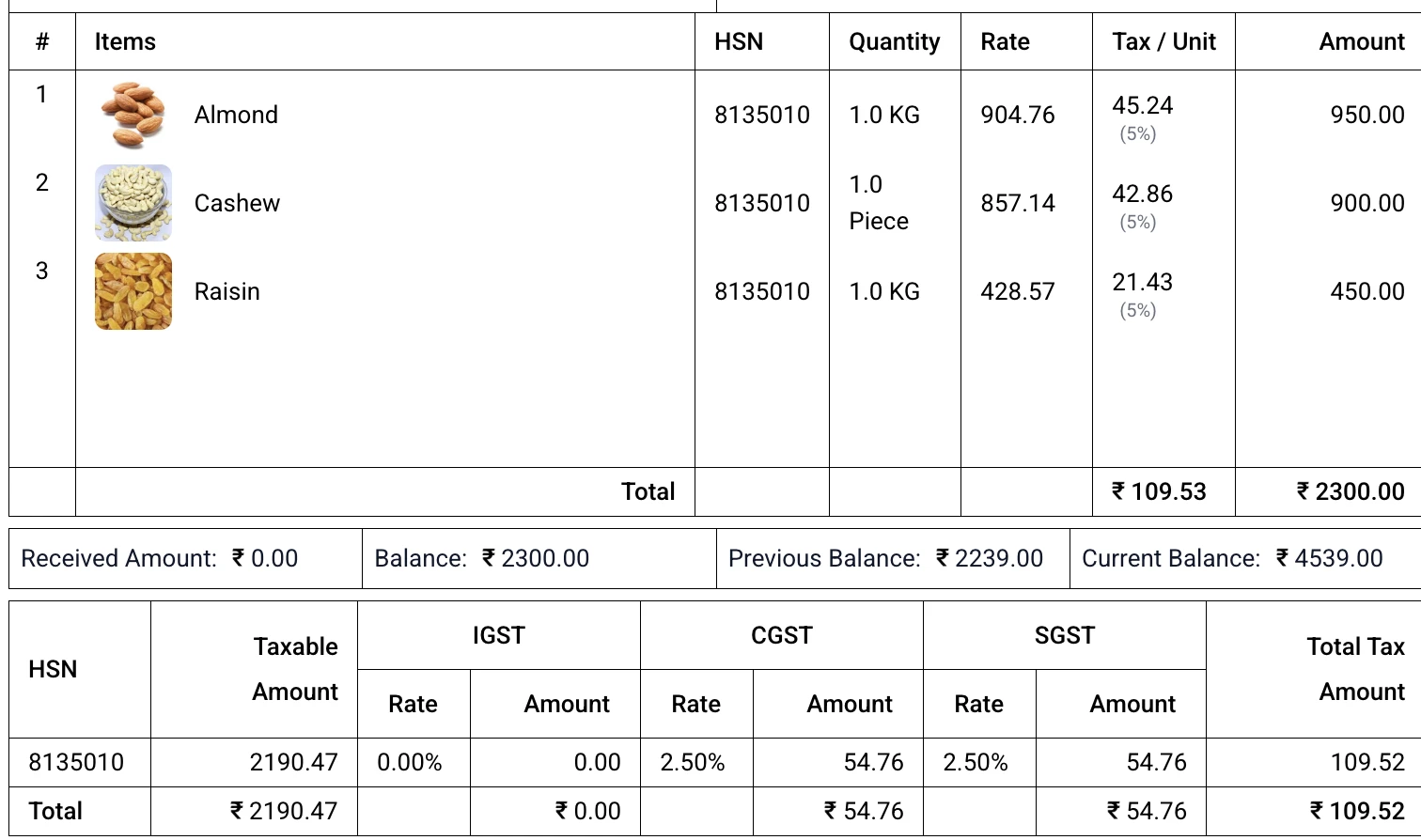
Task: Click the Received Amount field
Action: (x=158, y=558)
